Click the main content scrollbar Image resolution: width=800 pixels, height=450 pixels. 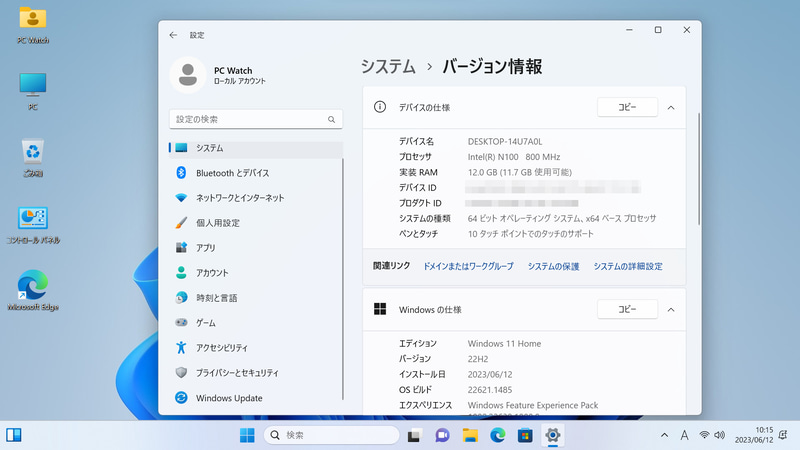[698, 168]
